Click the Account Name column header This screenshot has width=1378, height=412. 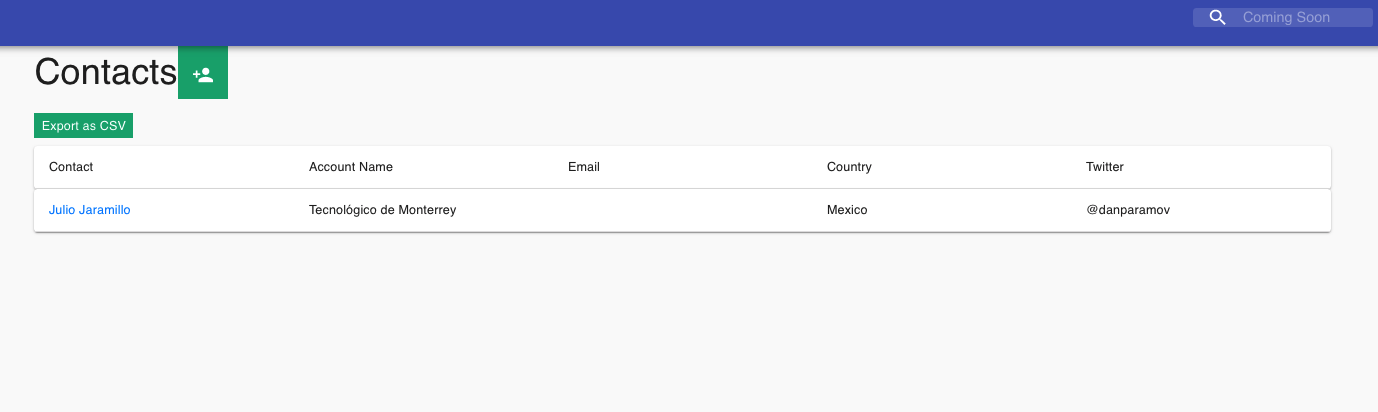[351, 167]
